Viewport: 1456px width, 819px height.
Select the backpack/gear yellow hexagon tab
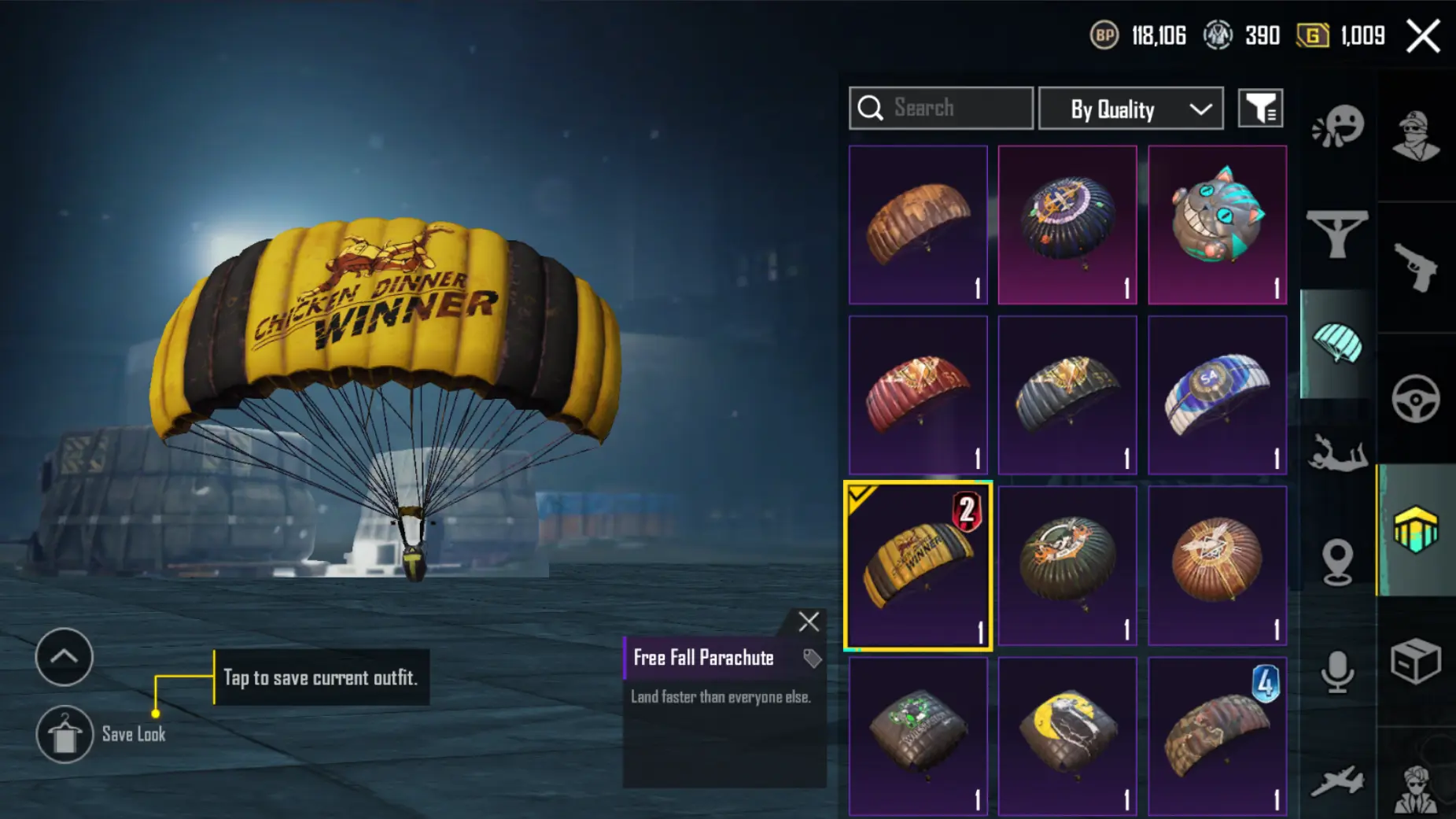click(x=1416, y=529)
